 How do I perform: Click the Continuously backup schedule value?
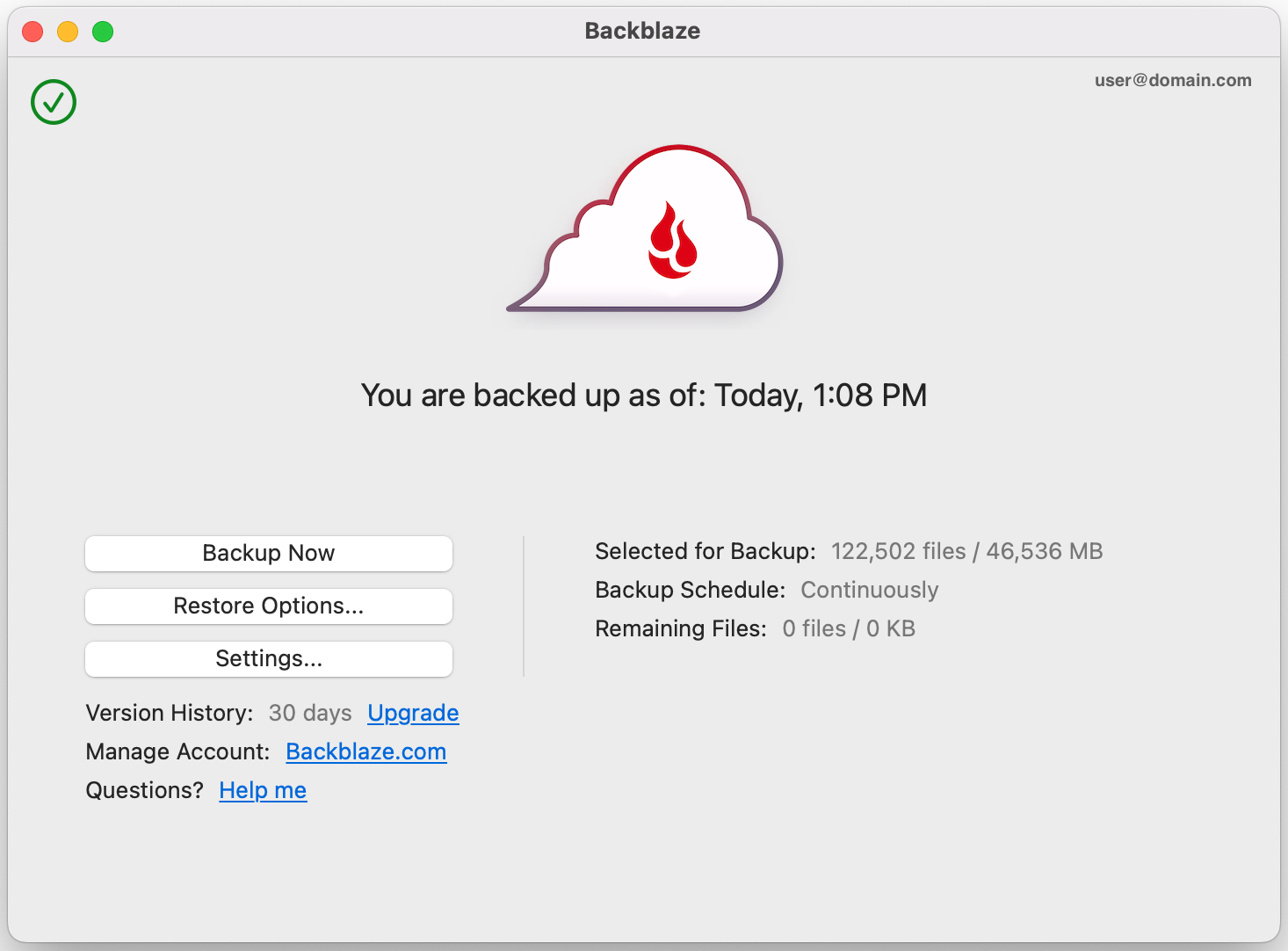[869, 590]
